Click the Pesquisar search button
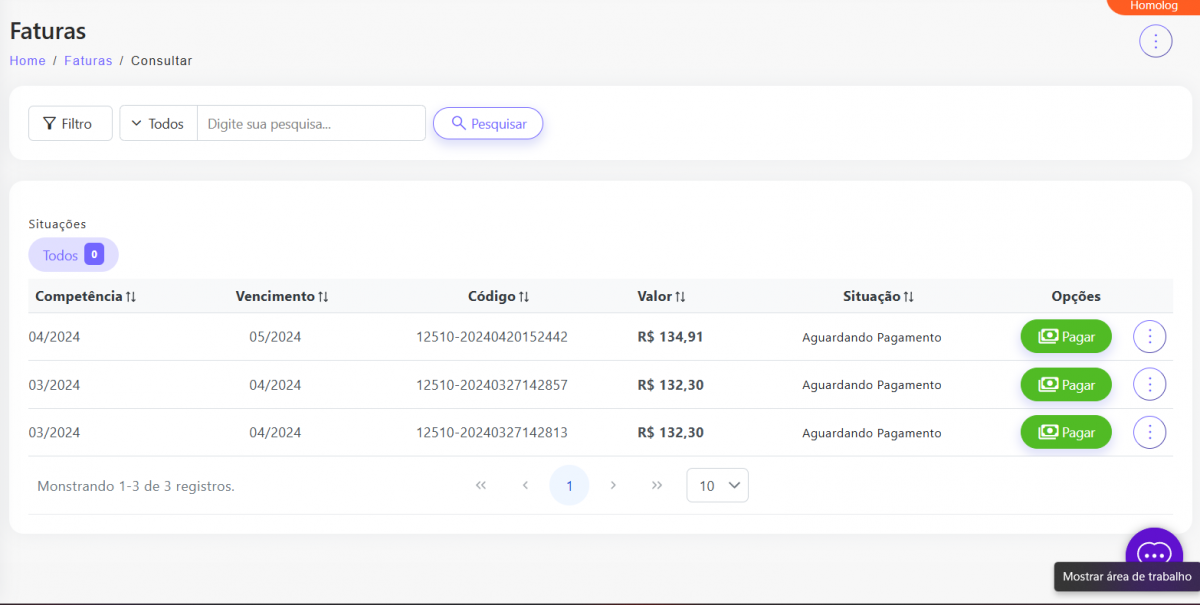The image size is (1200, 605). (x=488, y=124)
